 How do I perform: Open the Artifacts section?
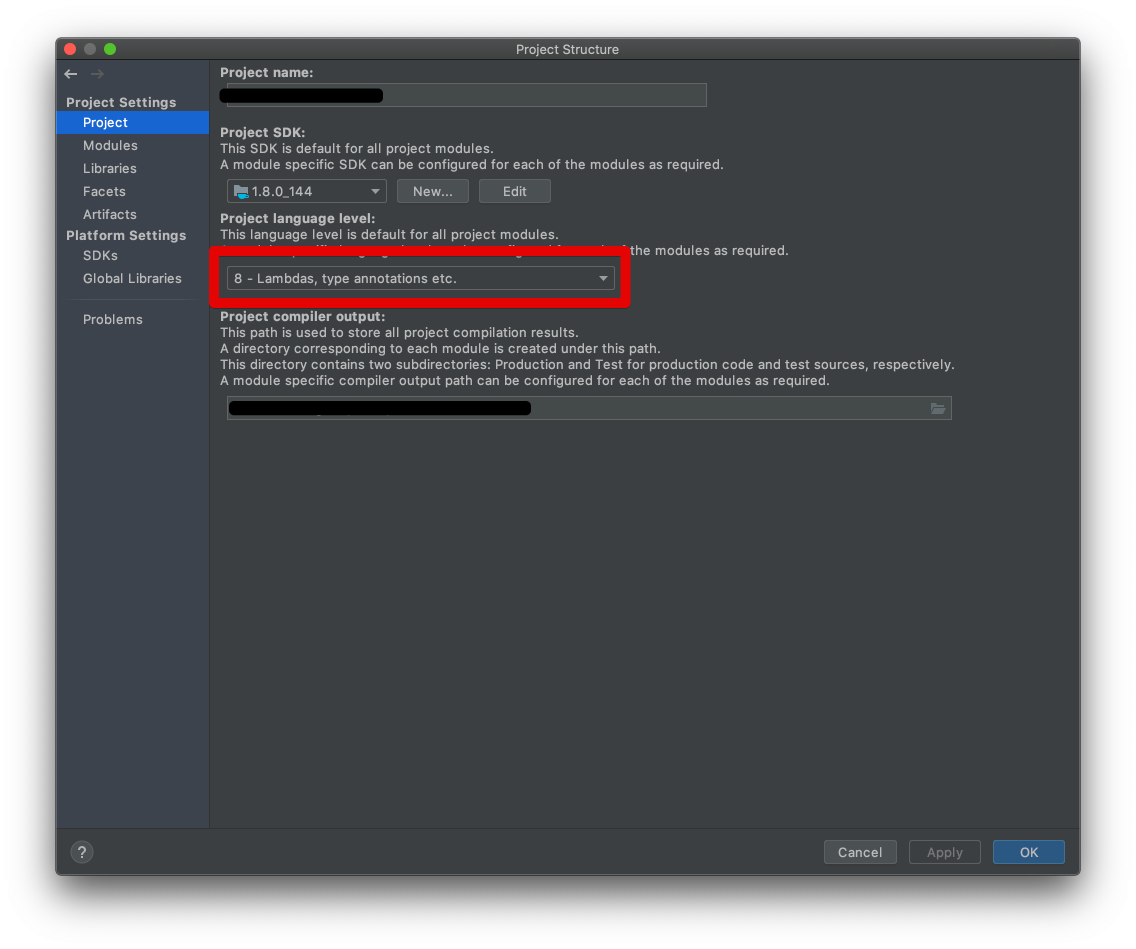click(110, 214)
